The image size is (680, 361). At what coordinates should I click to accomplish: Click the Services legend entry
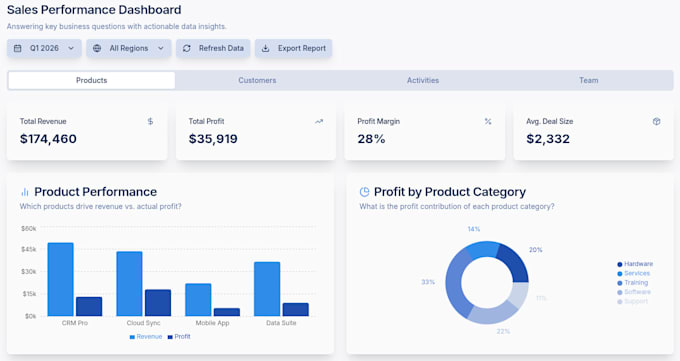[x=634, y=273]
